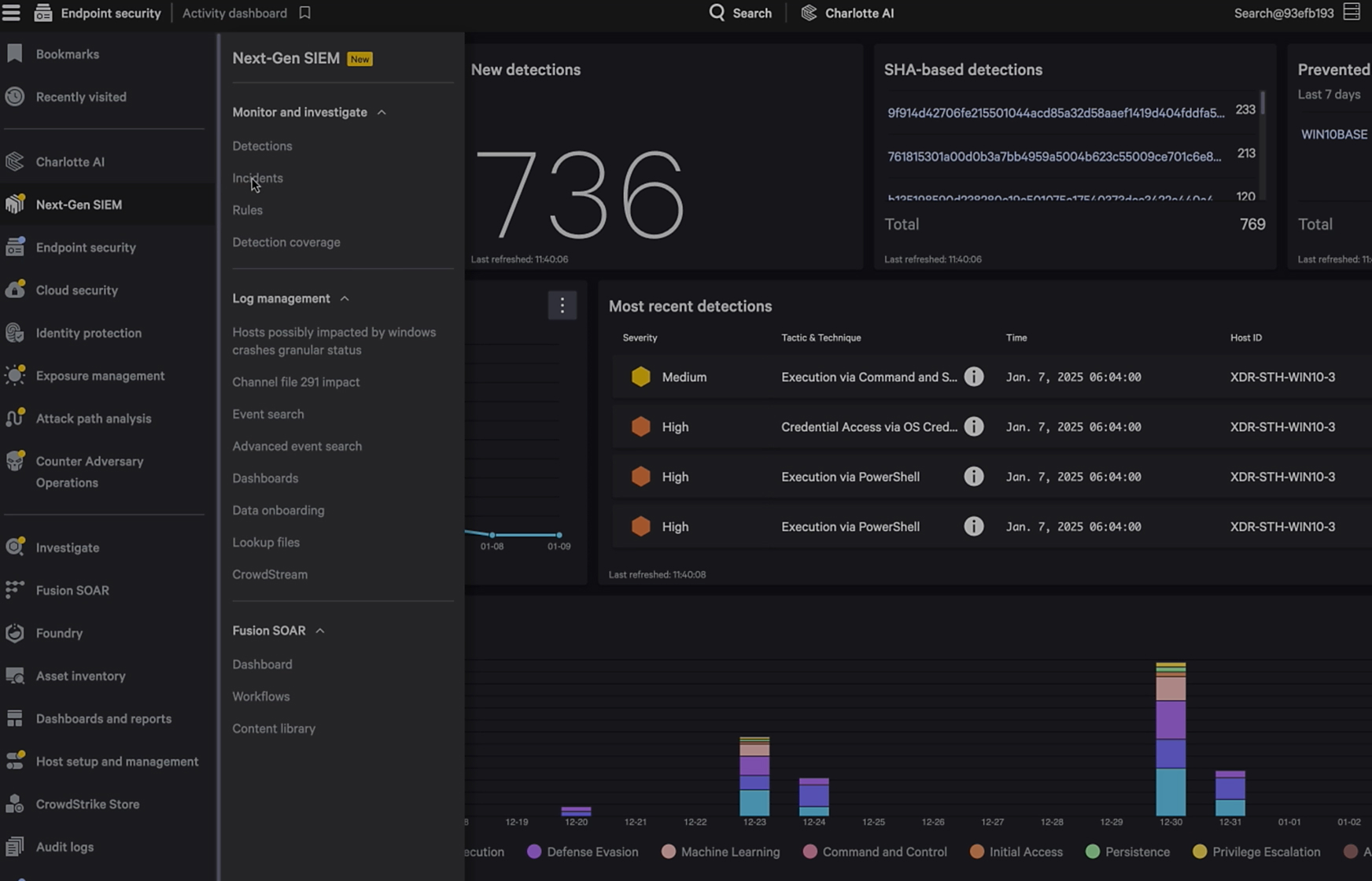This screenshot has height=881, width=1372.
Task: Open the Cloud security sidebar icon
Action: coord(15,289)
